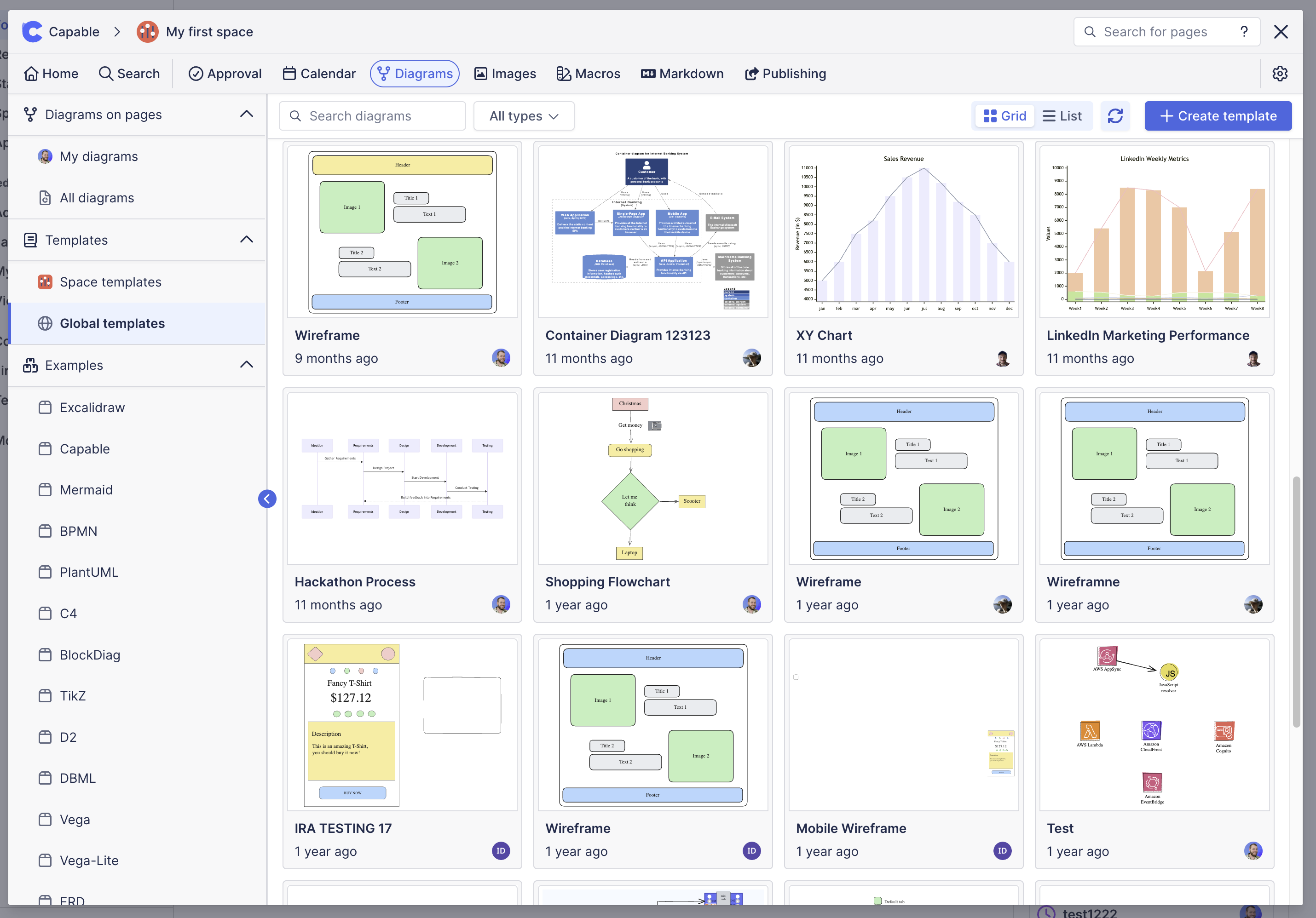Image resolution: width=1316 pixels, height=918 pixels.
Task: Click Create template button
Action: [x=1218, y=116]
